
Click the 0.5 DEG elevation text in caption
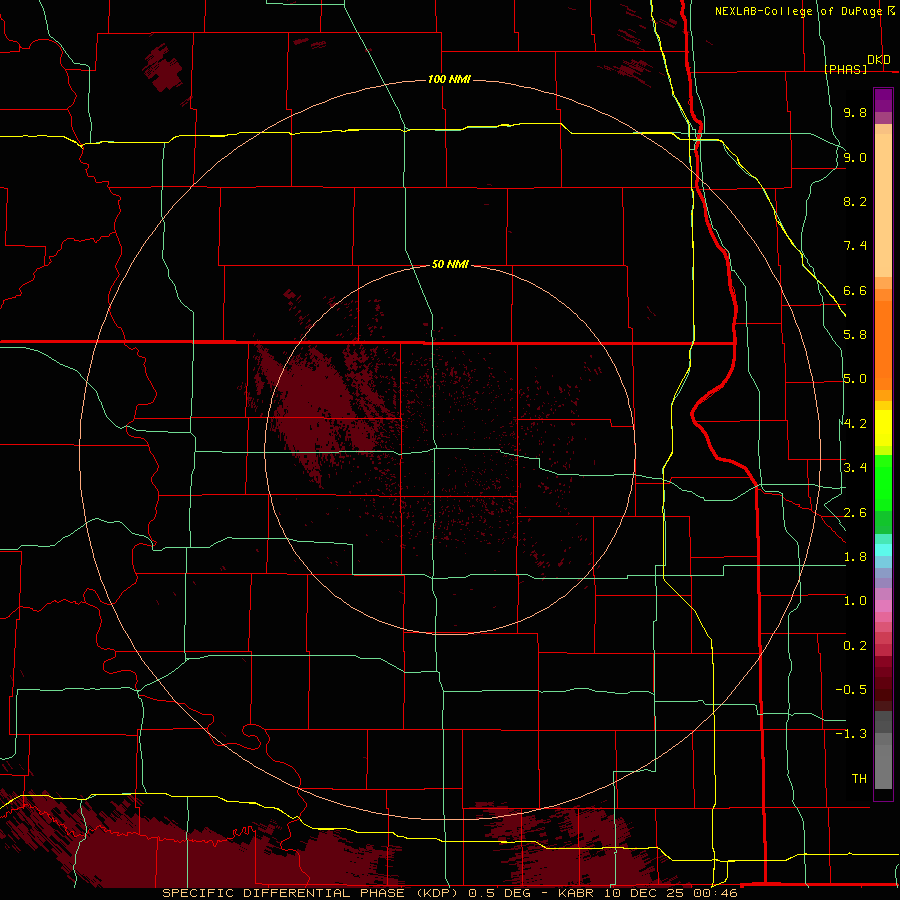pos(499,893)
